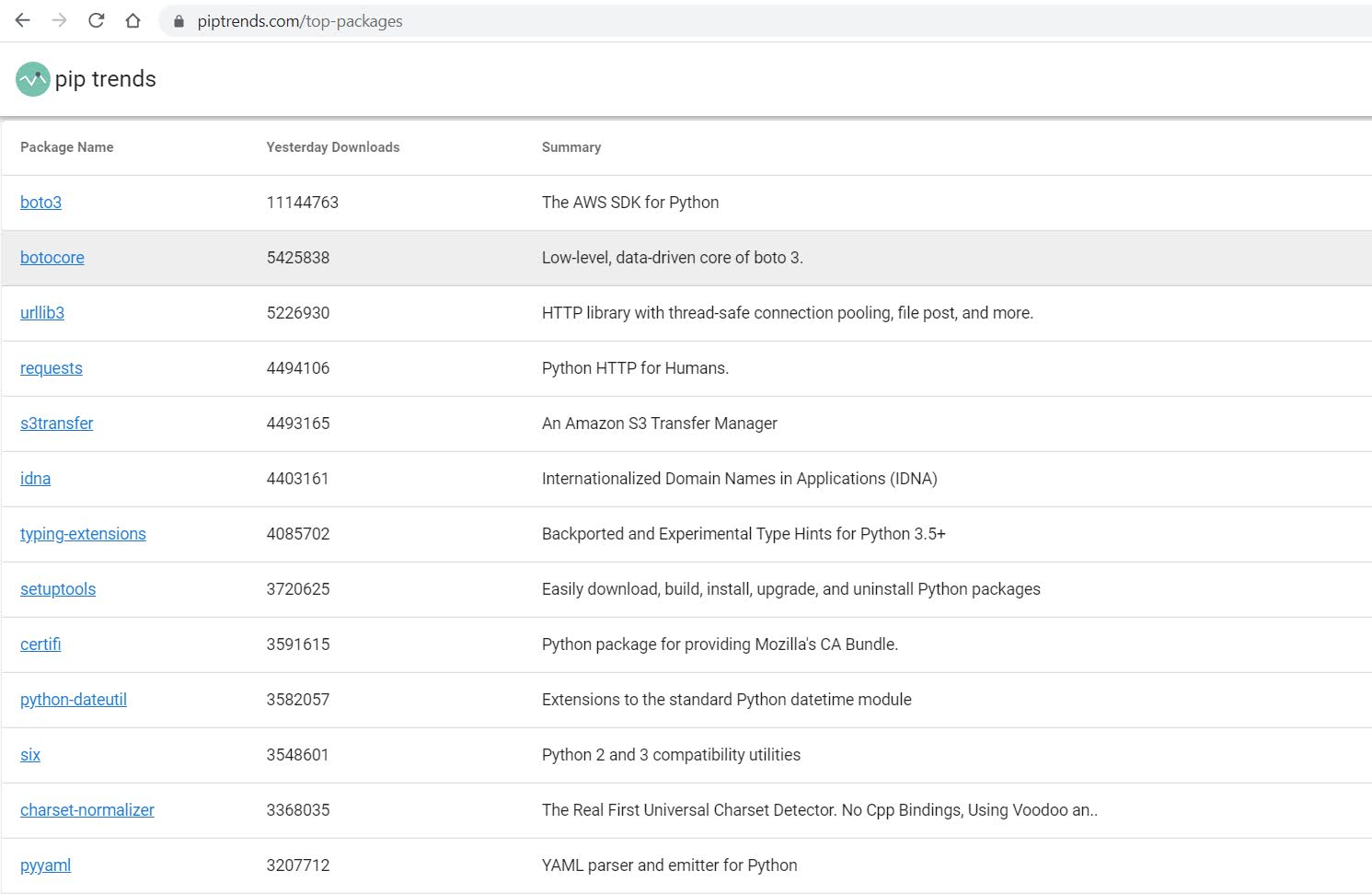The image size is (1372, 894).
Task: Open the python-dateutil package link
Action: click(x=74, y=700)
